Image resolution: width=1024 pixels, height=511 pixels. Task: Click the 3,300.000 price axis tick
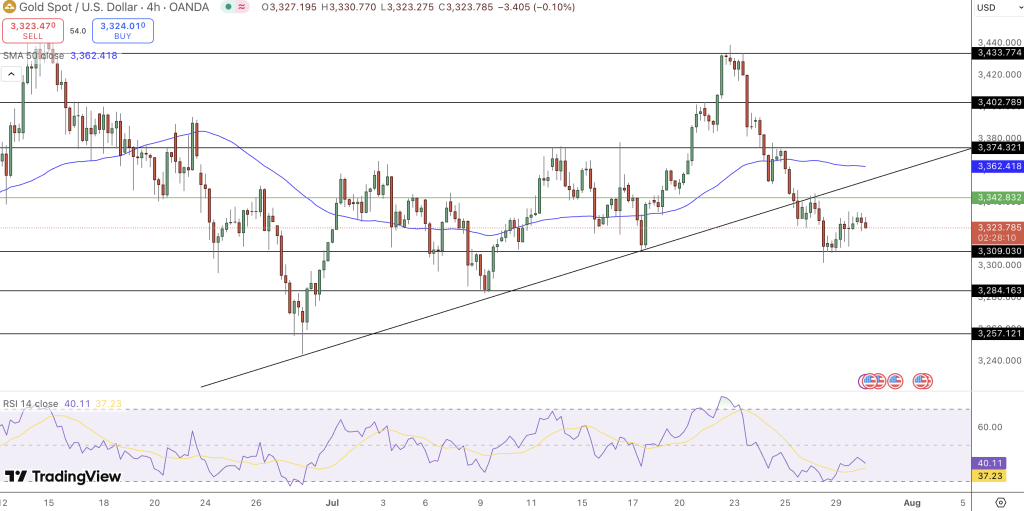[x=999, y=265]
